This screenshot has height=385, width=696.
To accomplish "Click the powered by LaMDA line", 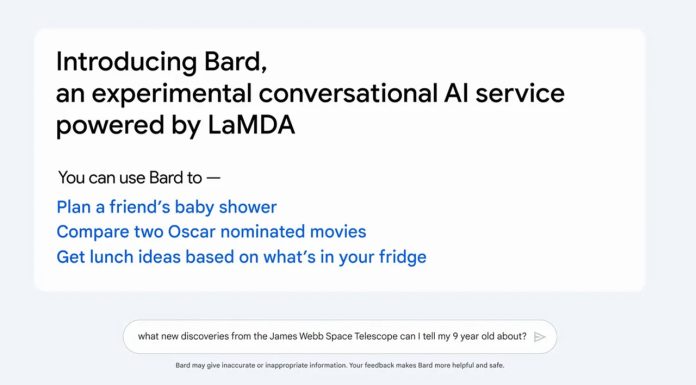I will (175, 126).
